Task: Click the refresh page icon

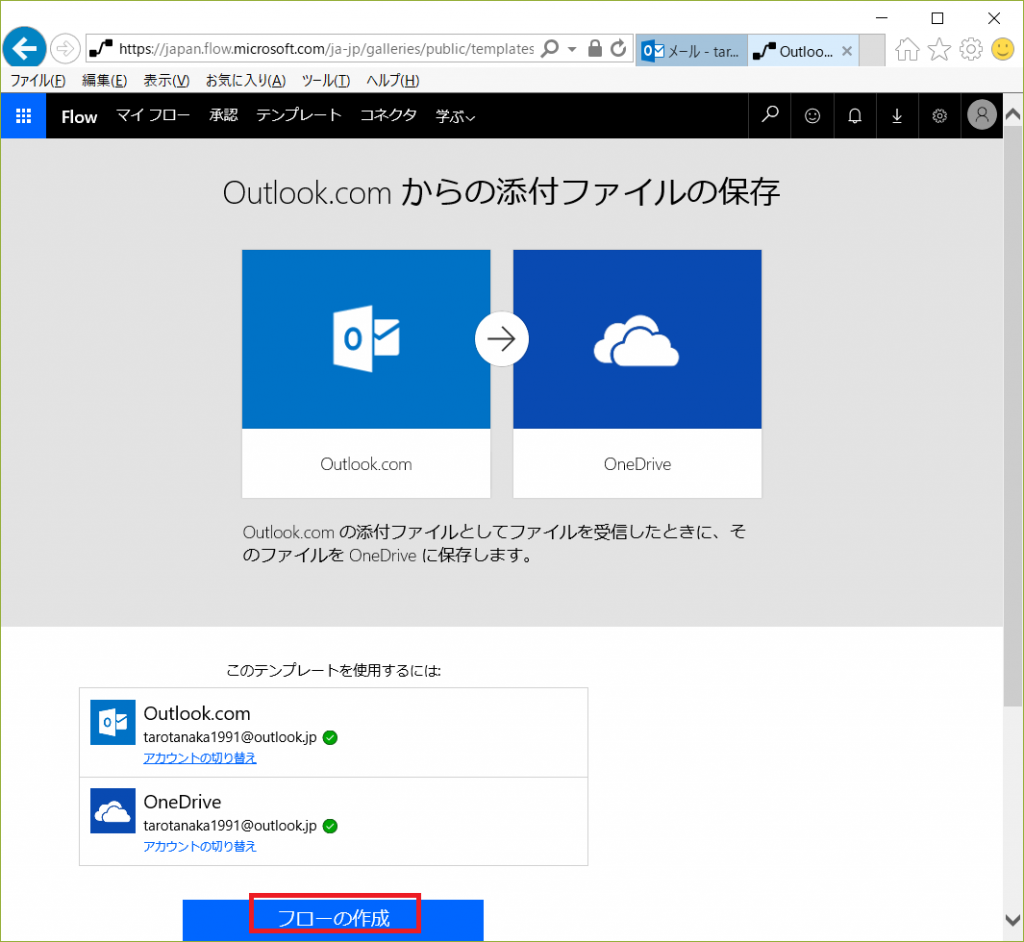Action: [x=618, y=48]
